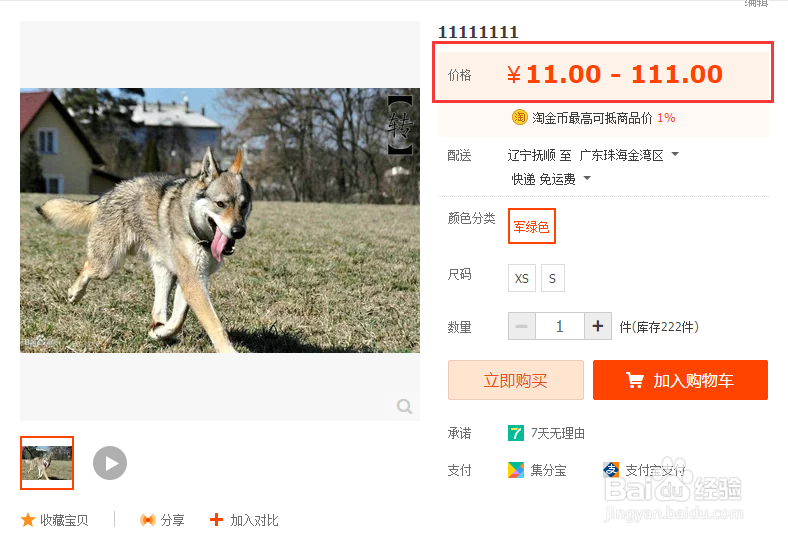This screenshot has height=541, width=788.
Task: Choose size XS
Action: [x=522, y=278]
